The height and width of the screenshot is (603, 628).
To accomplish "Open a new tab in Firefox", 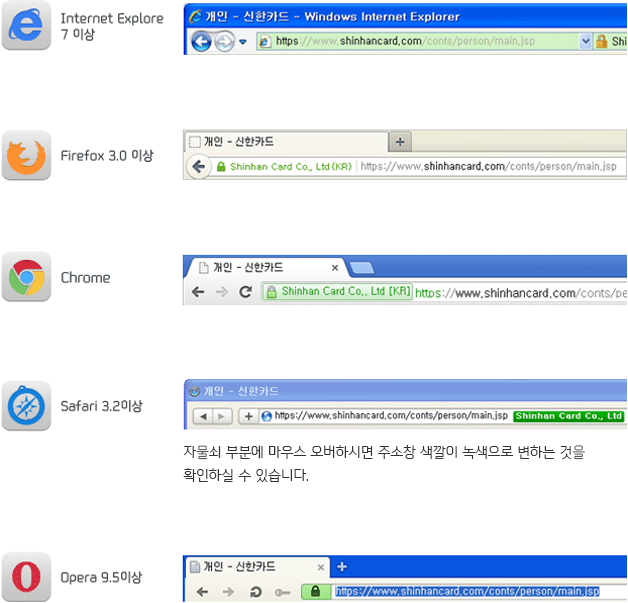I will [400, 142].
